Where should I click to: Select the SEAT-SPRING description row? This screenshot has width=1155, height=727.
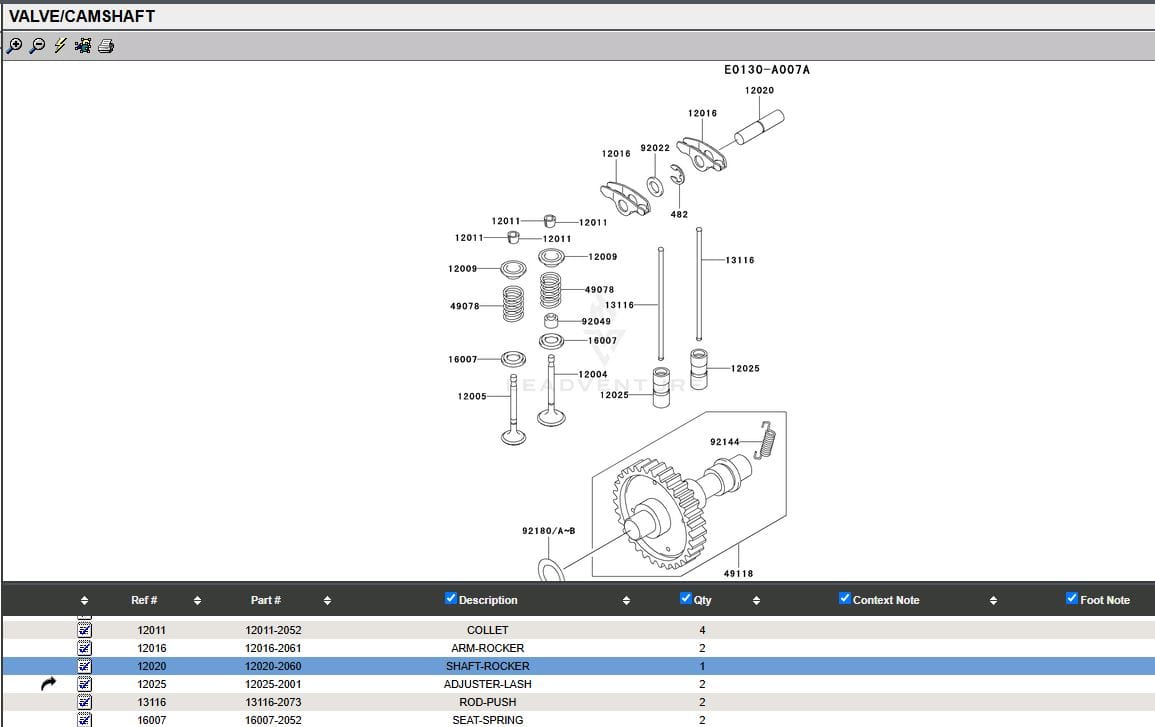click(x=487, y=720)
